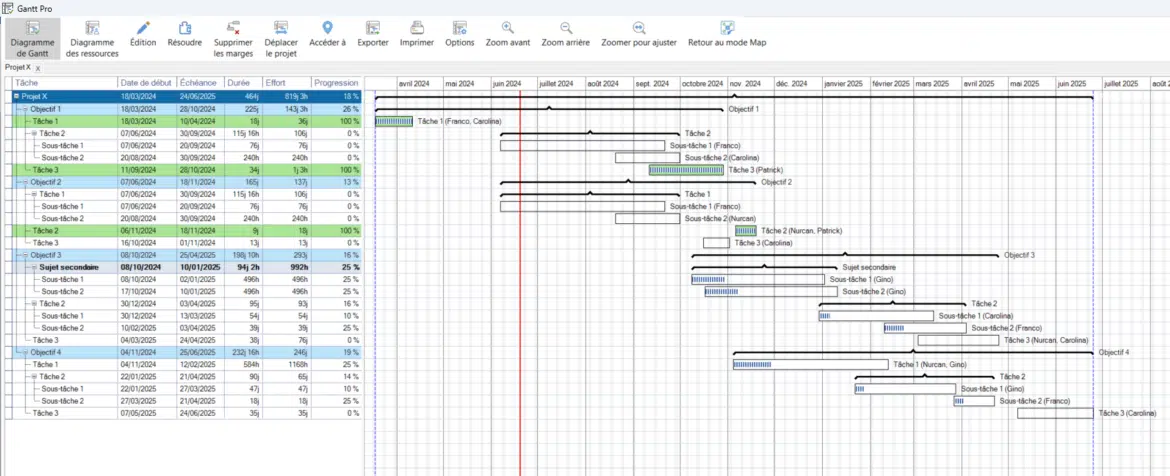This screenshot has height=476, width=1170.
Task: Zoom in with Zoom avant
Action: coord(508,29)
